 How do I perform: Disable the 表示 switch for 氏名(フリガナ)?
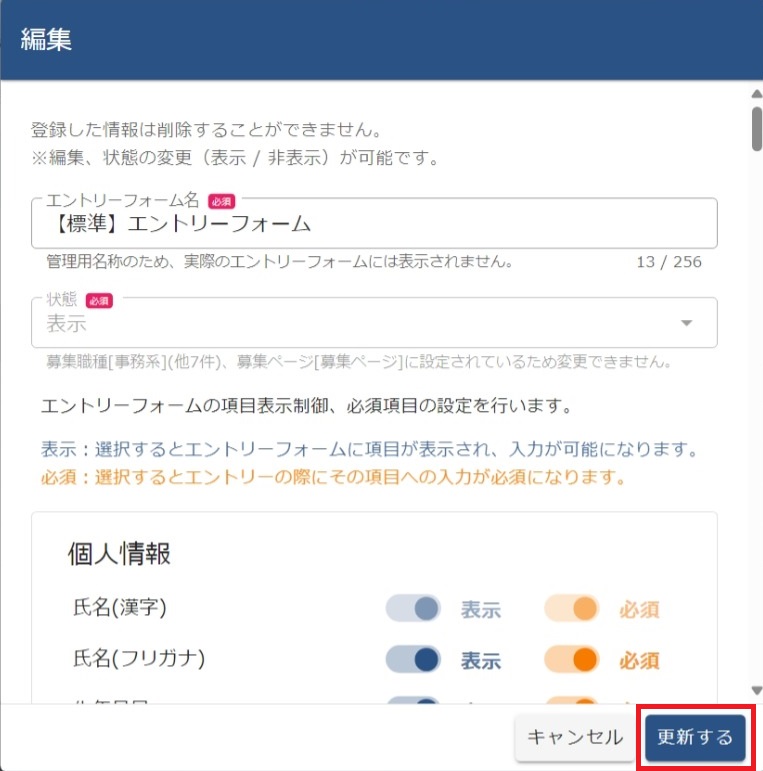(414, 659)
